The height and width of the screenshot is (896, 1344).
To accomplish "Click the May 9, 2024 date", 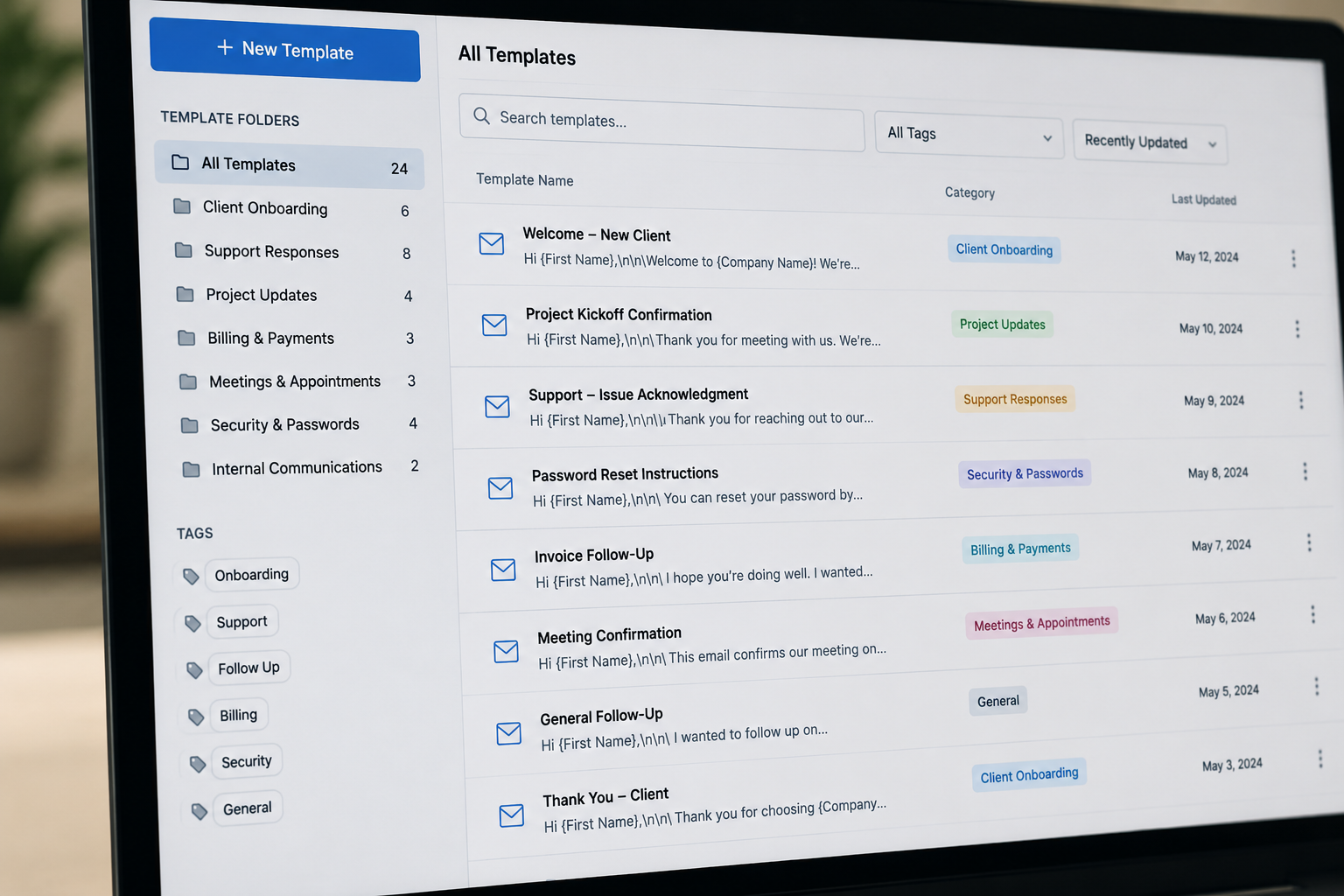I will point(1214,401).
